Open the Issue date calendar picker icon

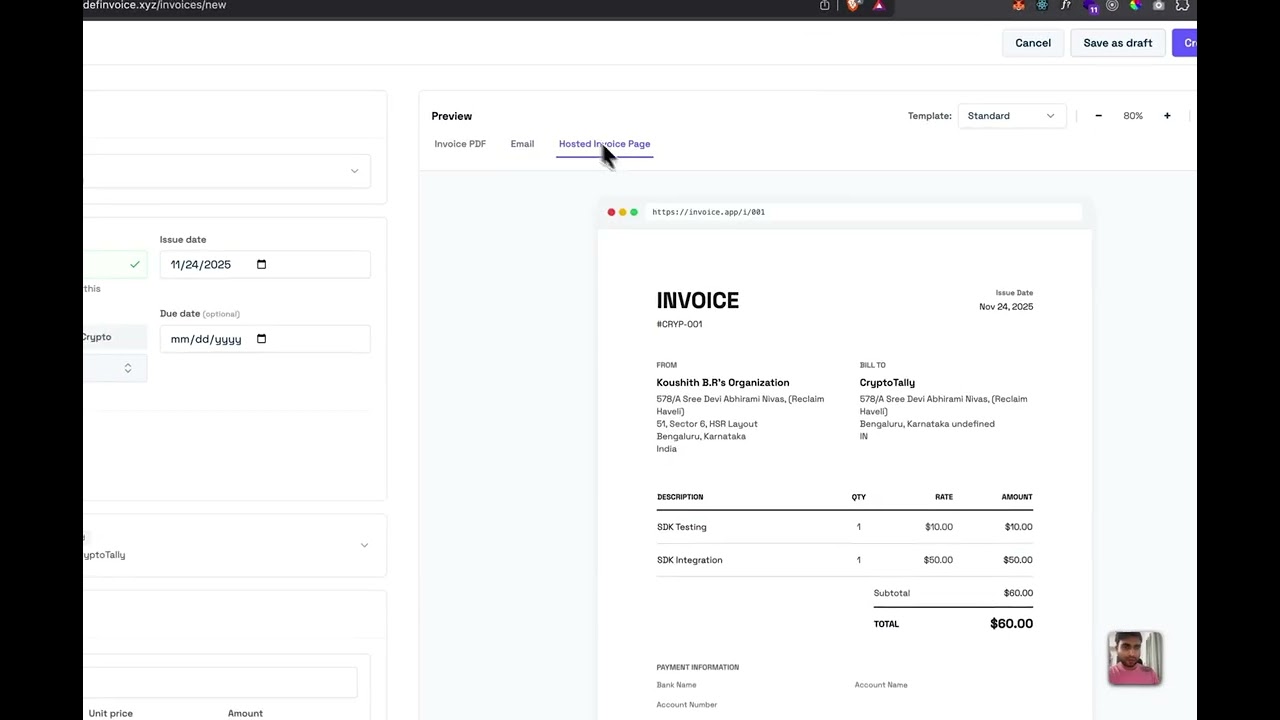point(262,264)
